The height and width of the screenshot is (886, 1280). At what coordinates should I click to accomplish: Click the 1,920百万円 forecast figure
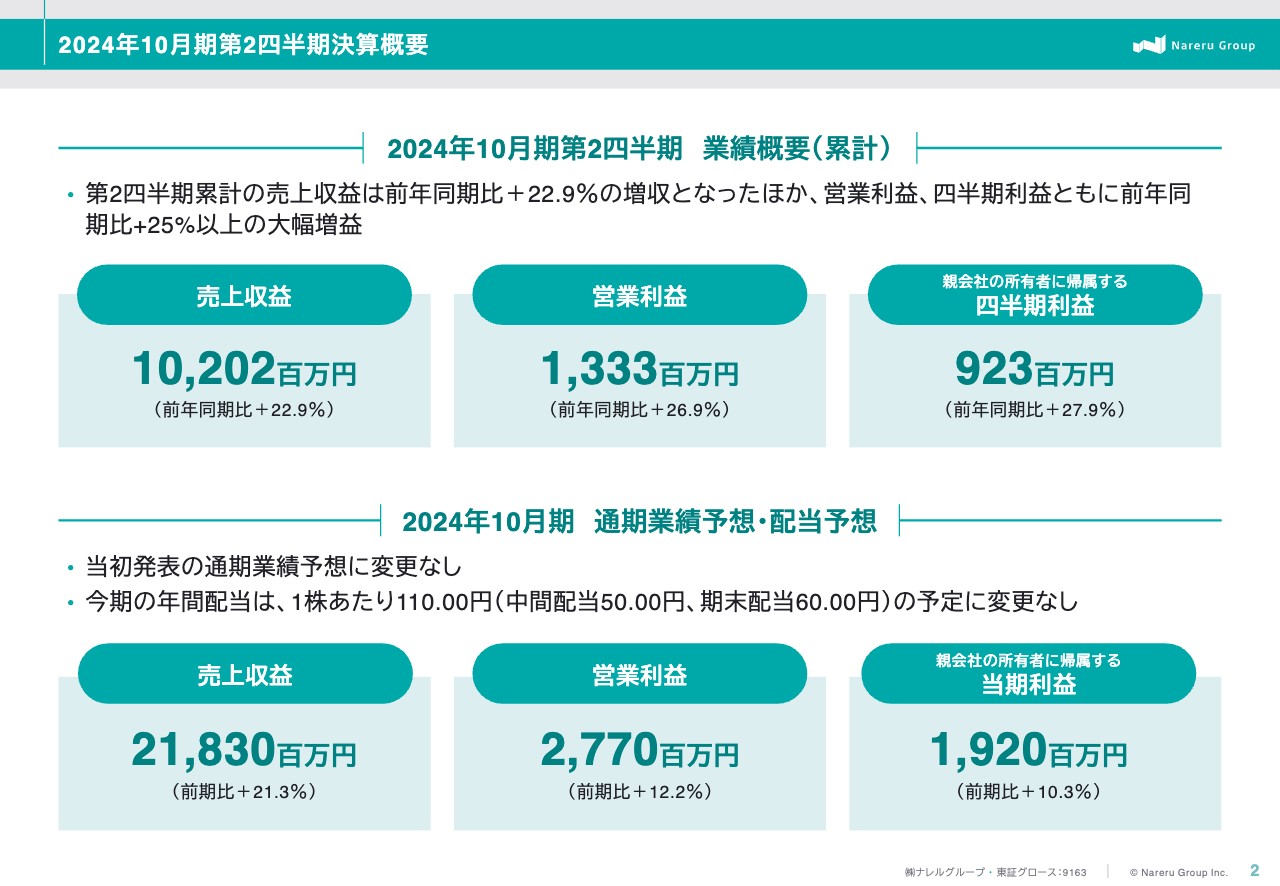click(x=1028, y=751)
